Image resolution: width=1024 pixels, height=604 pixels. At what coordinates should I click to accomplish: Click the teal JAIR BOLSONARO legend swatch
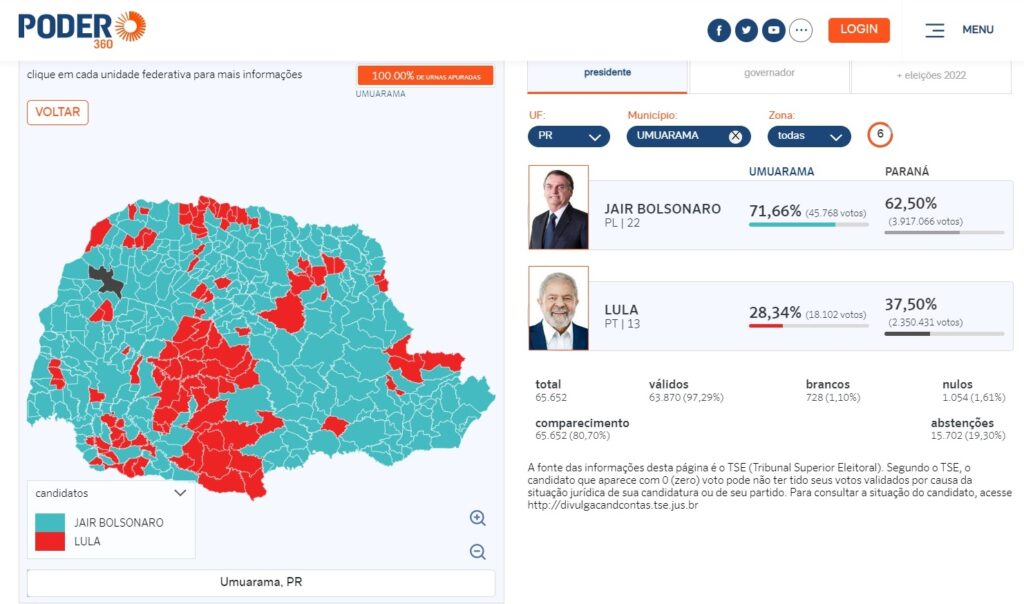[50, 522]
